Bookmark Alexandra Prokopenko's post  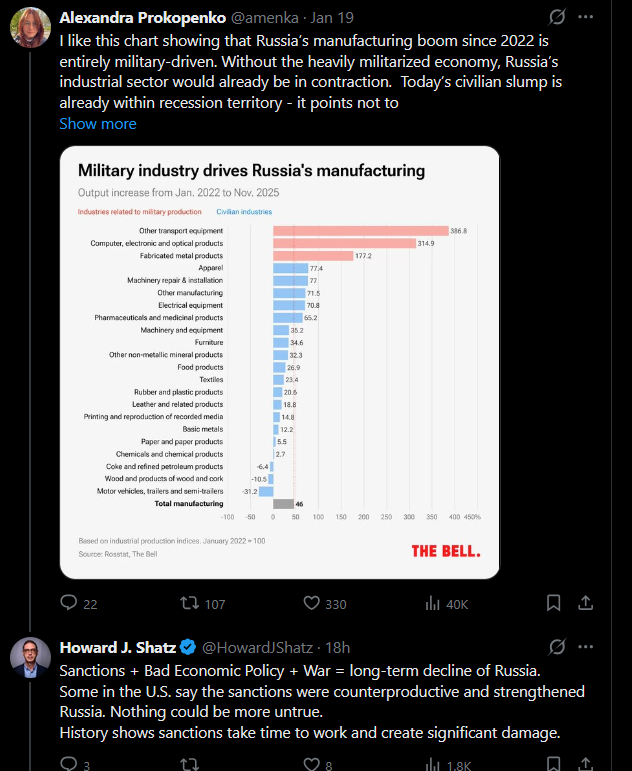point(554,603)
